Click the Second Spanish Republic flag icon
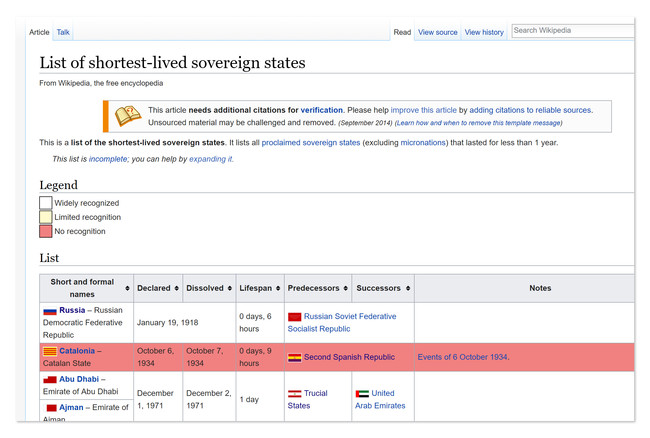This screenshot has height=438, width=650. pos(294,358)
